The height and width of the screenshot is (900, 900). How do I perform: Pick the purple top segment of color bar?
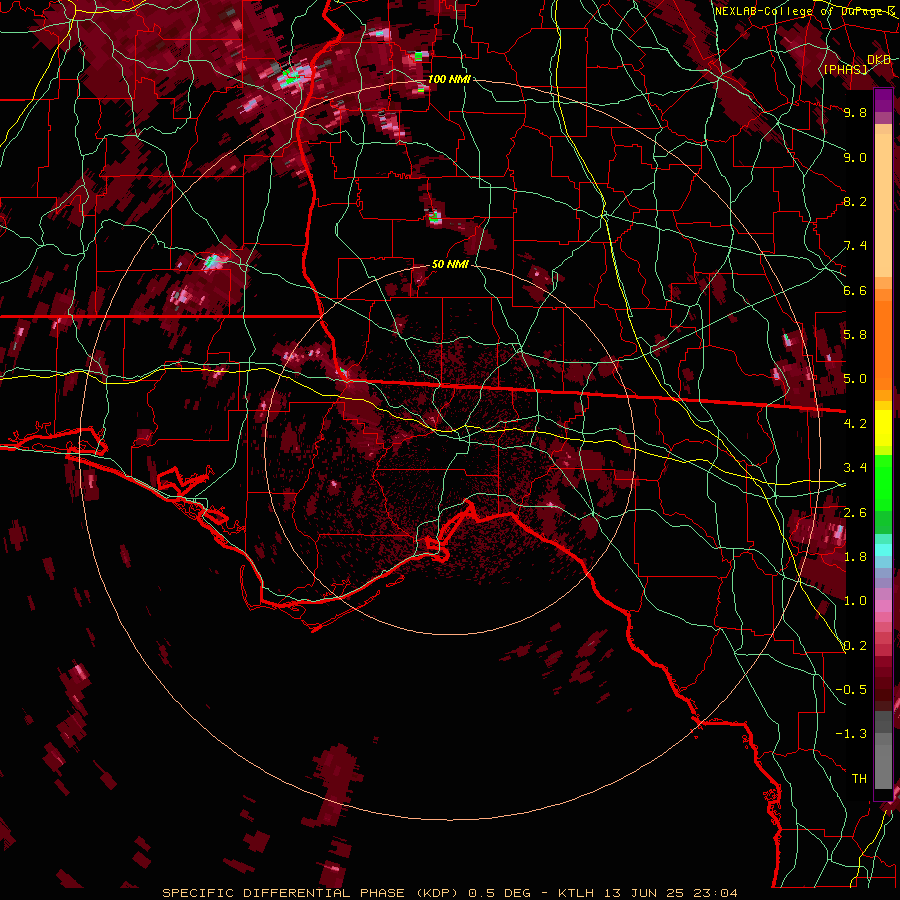pyautogui.click(x=883, y=100)
